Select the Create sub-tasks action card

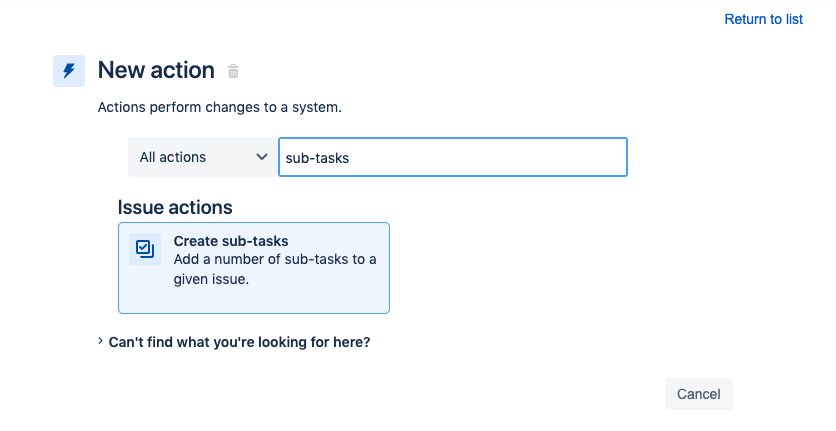253,268
